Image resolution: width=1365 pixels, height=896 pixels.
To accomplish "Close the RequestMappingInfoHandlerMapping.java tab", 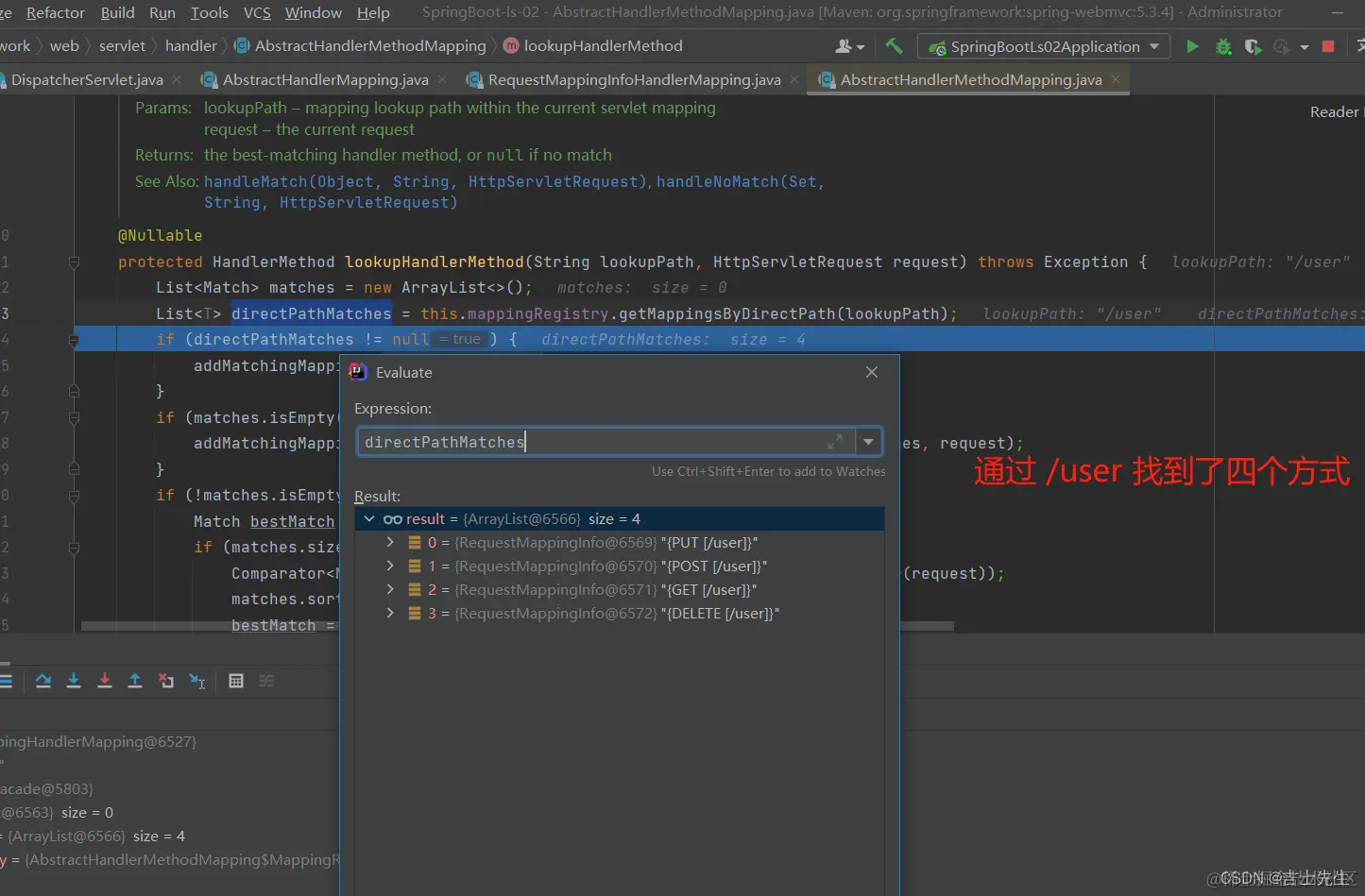I will pyautogui.click(x=794, y=79).
